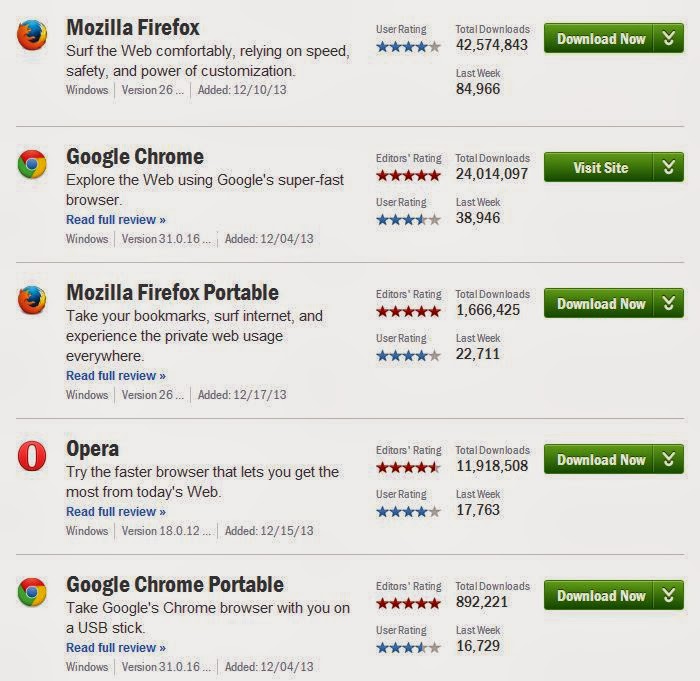Click the Mozilla Firefox Portable logo icon
Image resolution: width=700 pixels, height=681 pixels.
(x=32, y=300)
